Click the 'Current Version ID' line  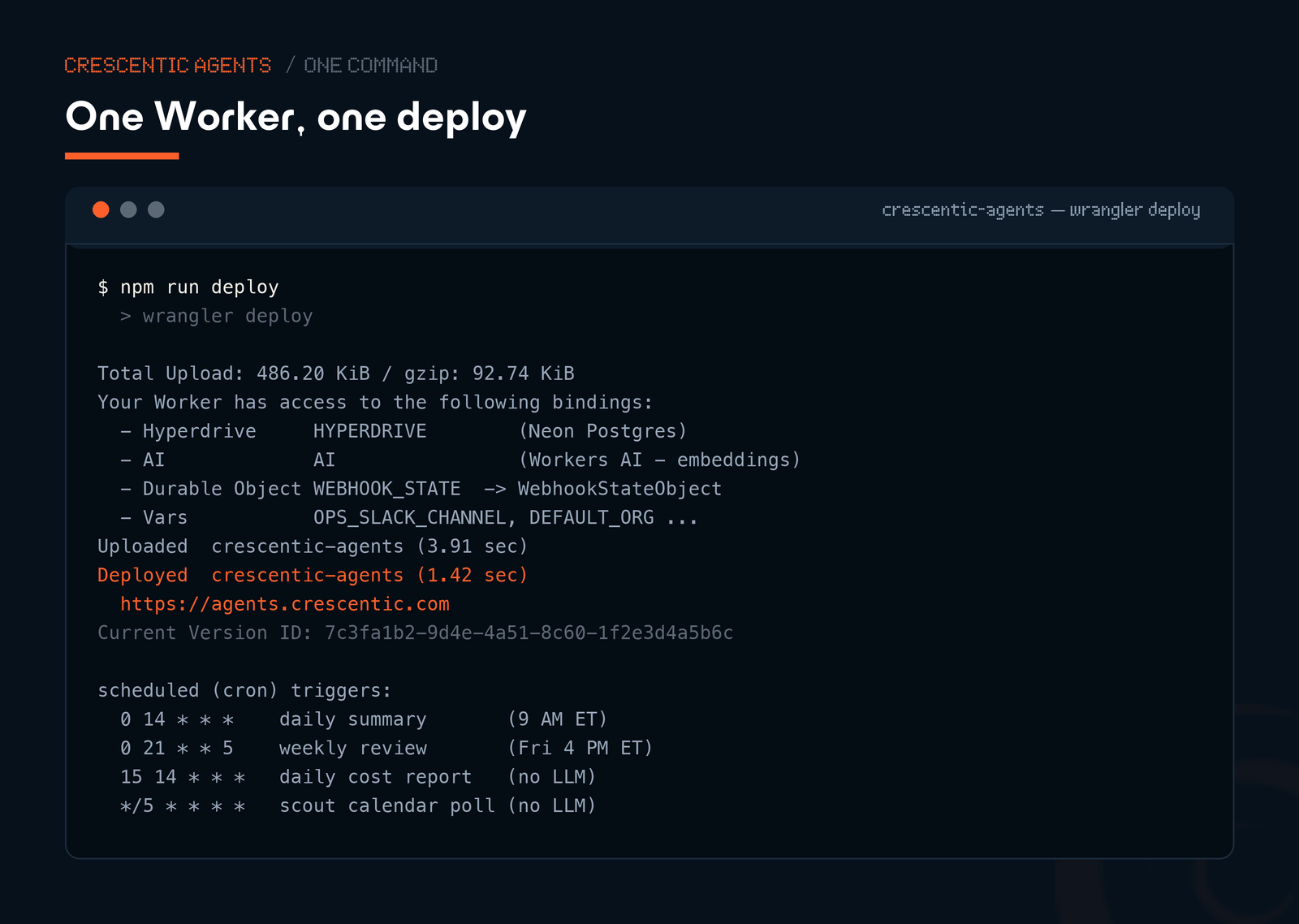click(416, 633)
